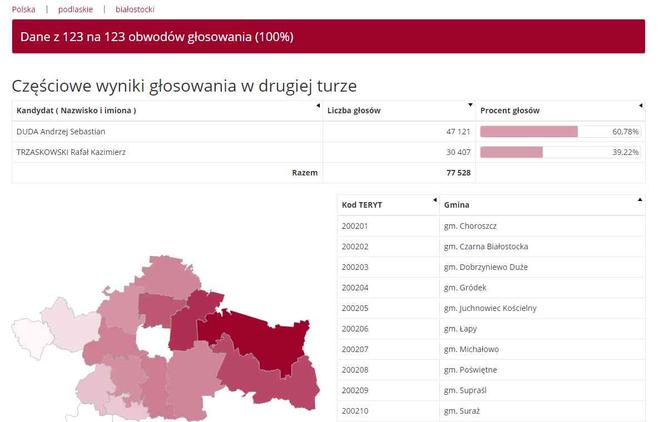Screen dimensions: 664x422
Task: Click the 60,78% percentage bar
Action: [560, 132]
